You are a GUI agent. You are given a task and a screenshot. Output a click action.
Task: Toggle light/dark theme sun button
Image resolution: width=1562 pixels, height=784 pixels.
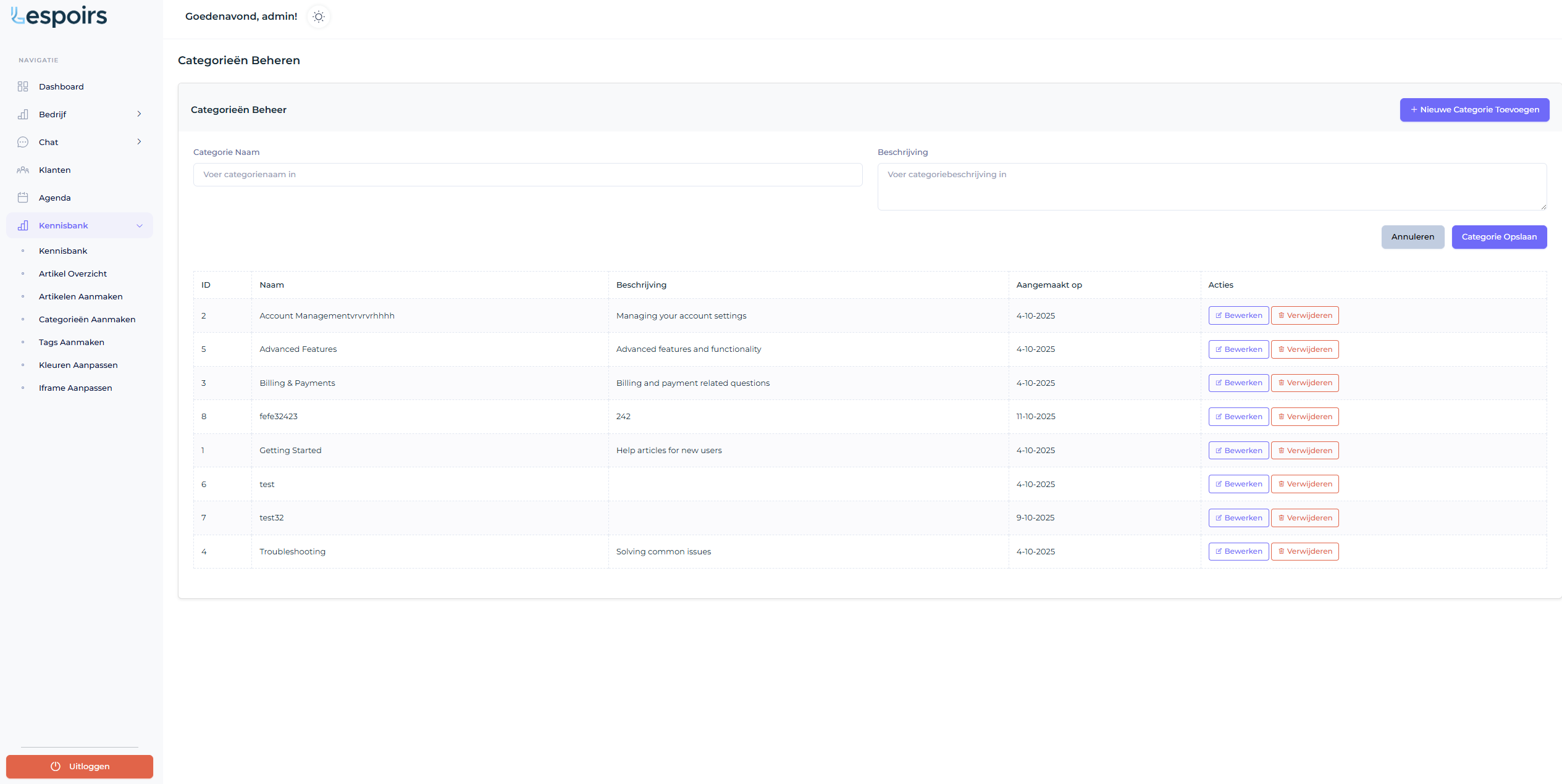click(x=319, y=17)
